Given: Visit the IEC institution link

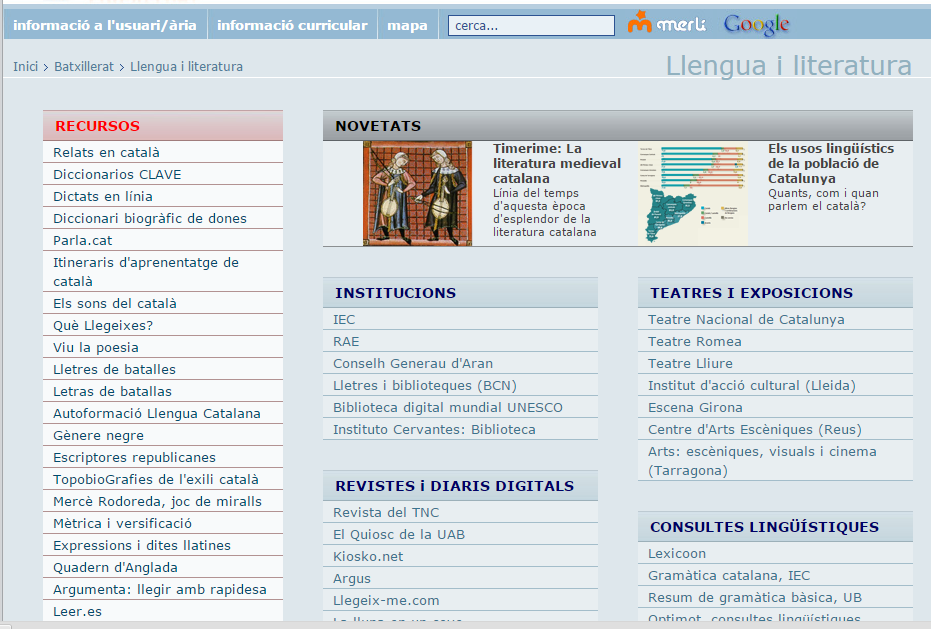Looking at the screenshot, I should [x=344, y=320].
